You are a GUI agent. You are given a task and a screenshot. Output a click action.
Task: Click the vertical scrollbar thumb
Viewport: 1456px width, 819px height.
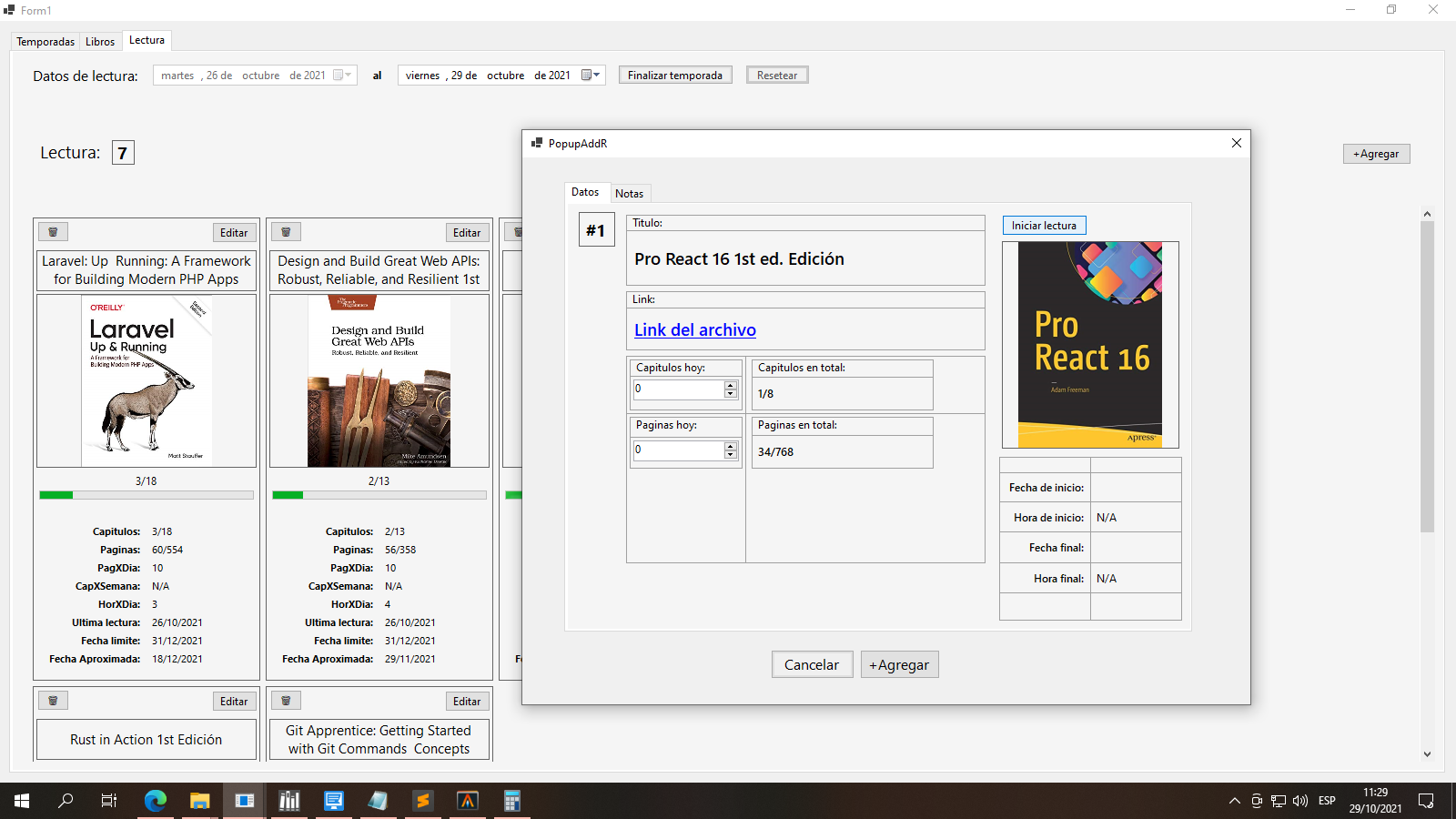[1427, 377]
